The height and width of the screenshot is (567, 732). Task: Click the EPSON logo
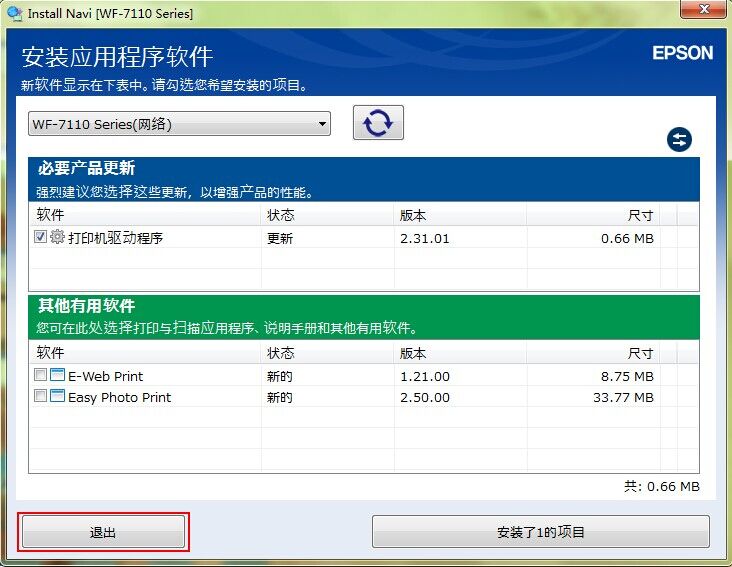(x=683, y=53)
